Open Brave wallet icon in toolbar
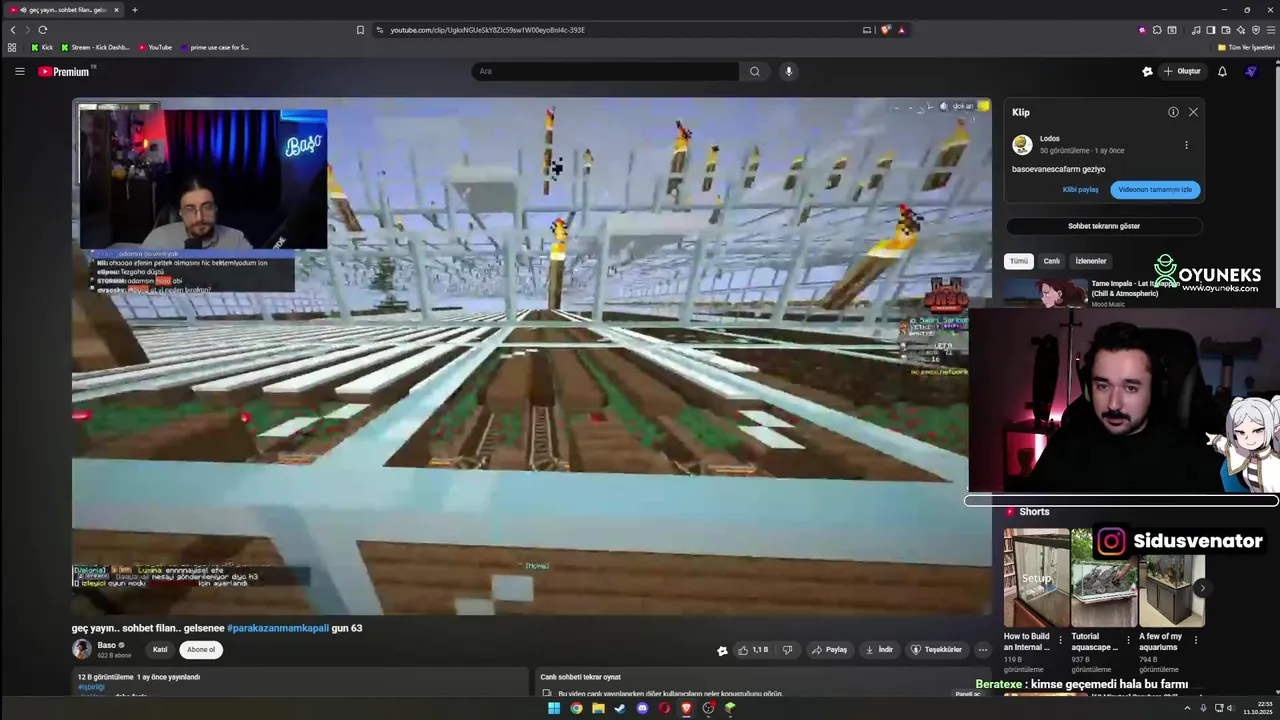 [x=1226, y=30]
